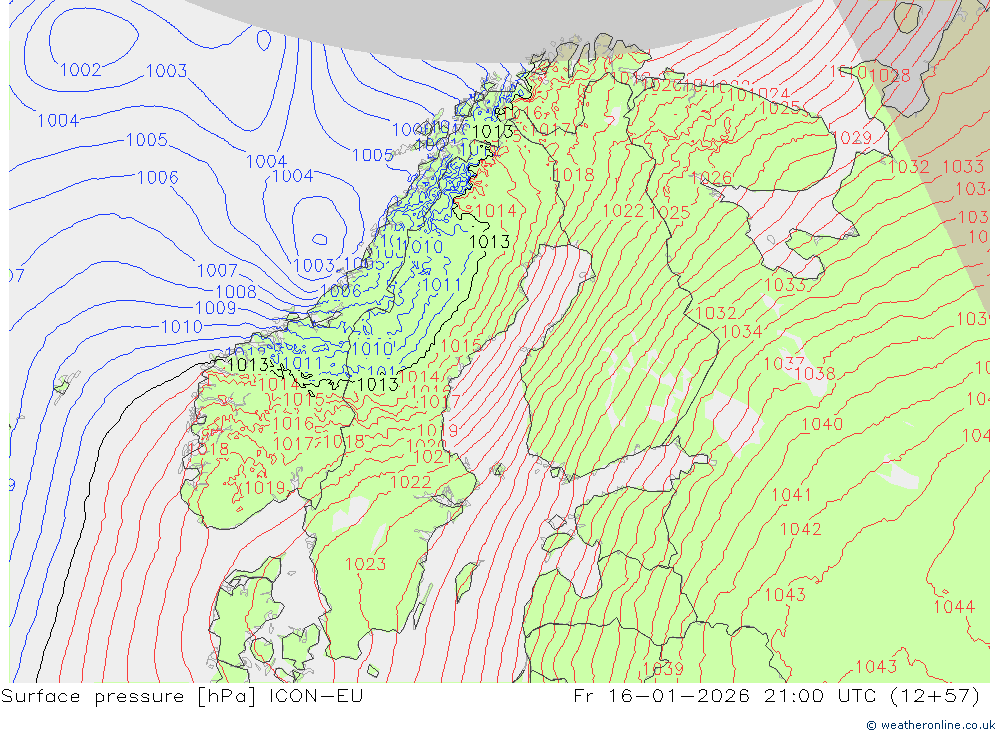Select the 1002 isobar label
This screenshot has height=733, width=1000.
[81, 70]
